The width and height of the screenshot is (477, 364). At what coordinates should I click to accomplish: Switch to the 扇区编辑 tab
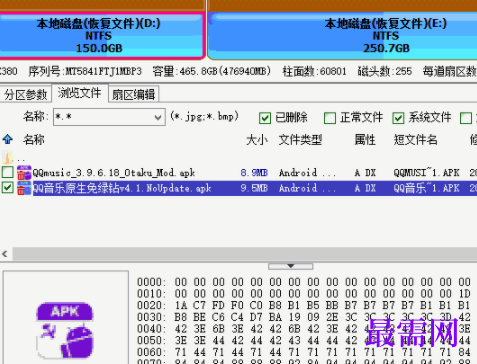click(133, 95)
